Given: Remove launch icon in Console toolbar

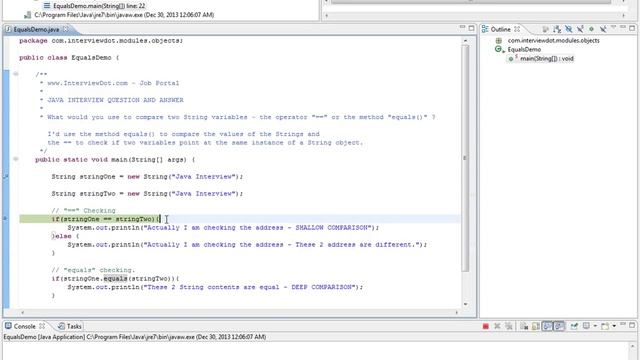Looking at the screenshot, I should 497,326.
